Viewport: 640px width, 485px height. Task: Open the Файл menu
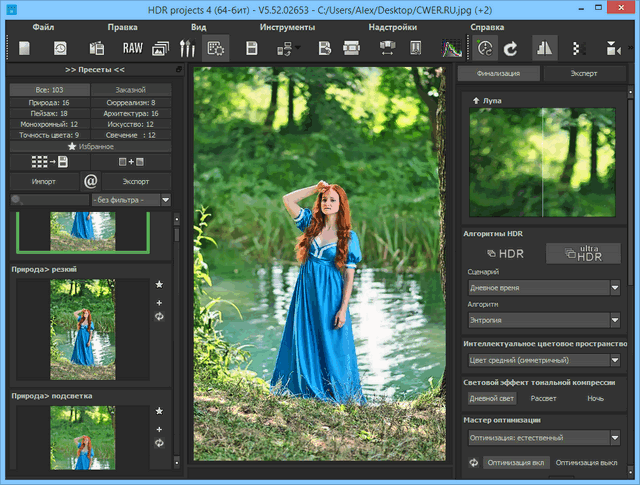(x=43, y=27)
